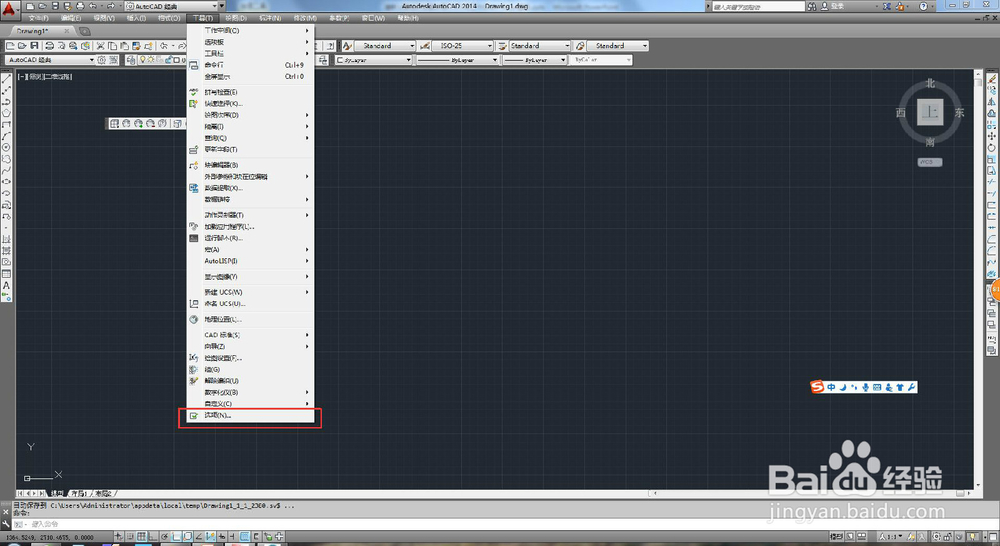Click the Plot printer icon in quick access toolbar
1000x546 pixels.
pos(80,6)
